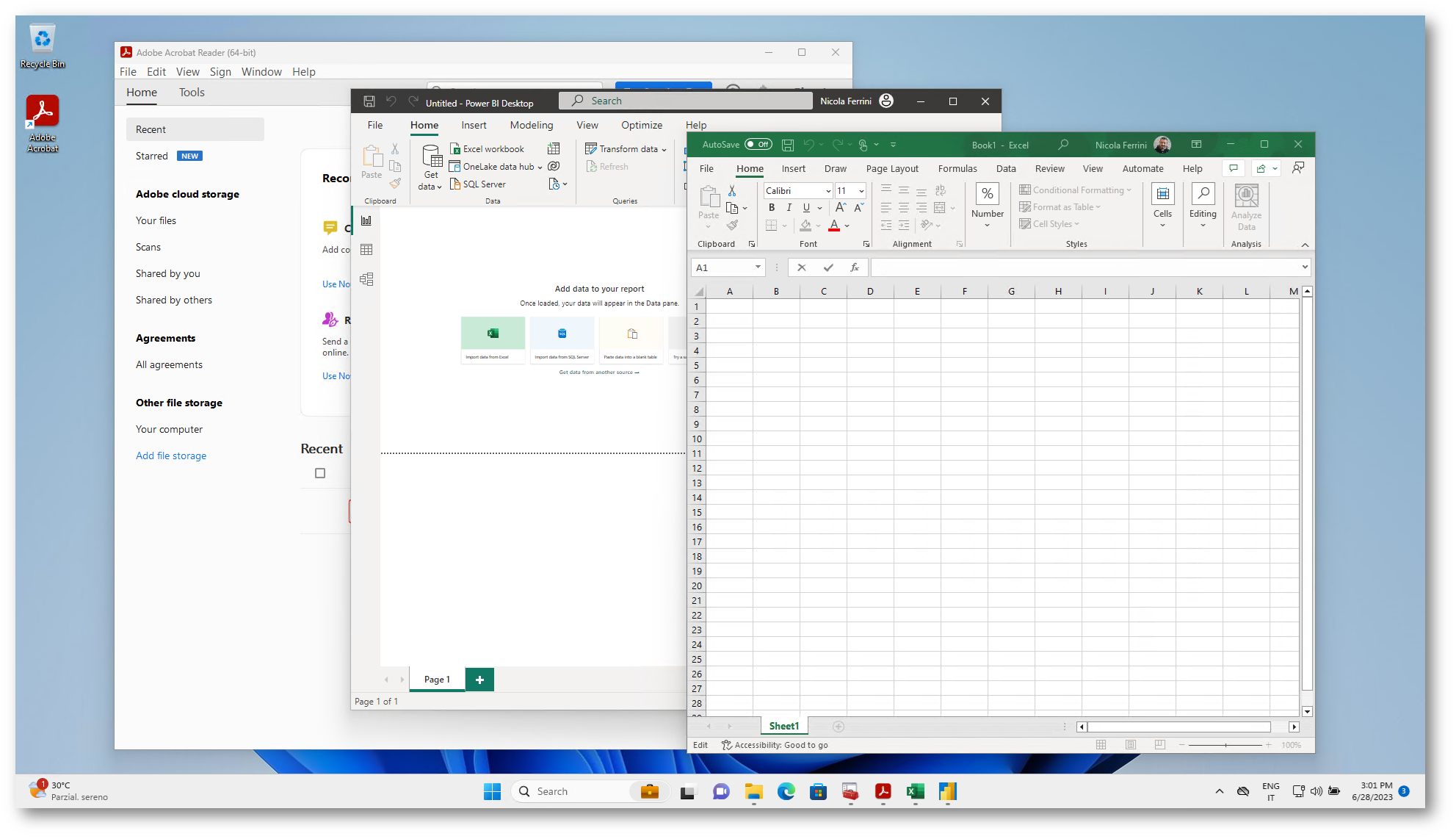Expand OneLake data hub dropdown
The height and width of the screenshot is (839, 1456).
540,167
